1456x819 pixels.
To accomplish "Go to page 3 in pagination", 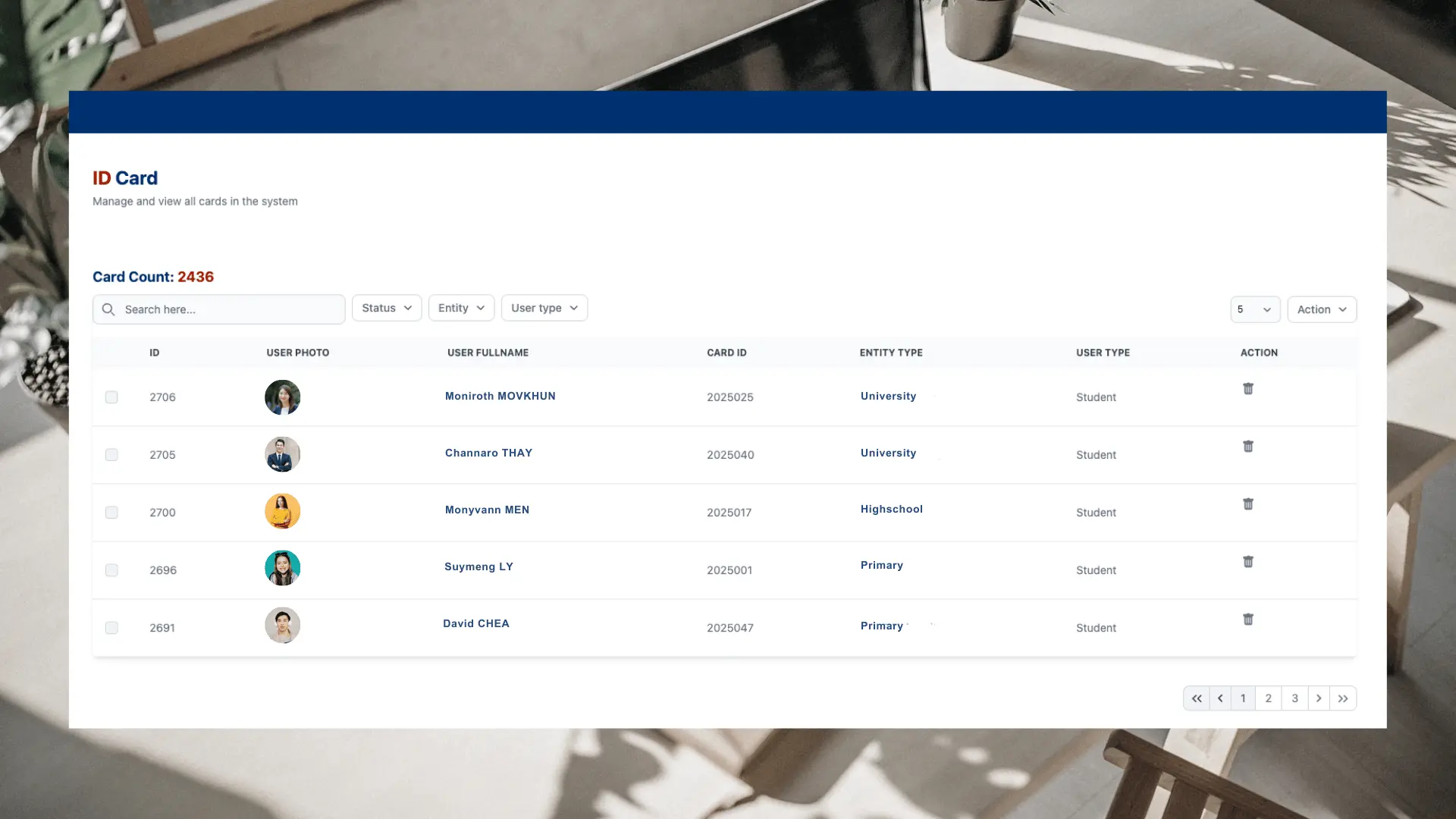I will coord(1294,698).
